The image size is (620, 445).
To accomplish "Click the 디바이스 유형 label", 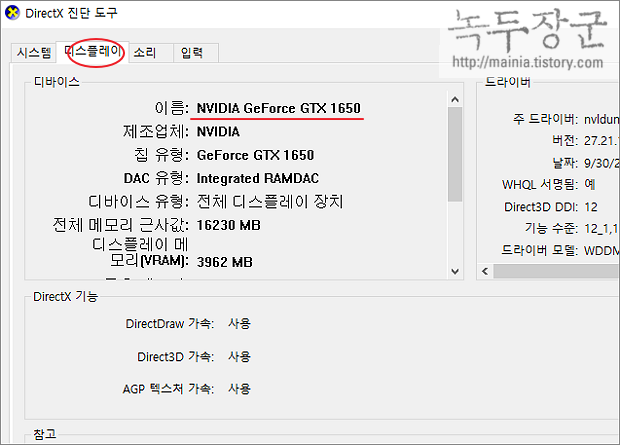I will (x=138, y=202).
